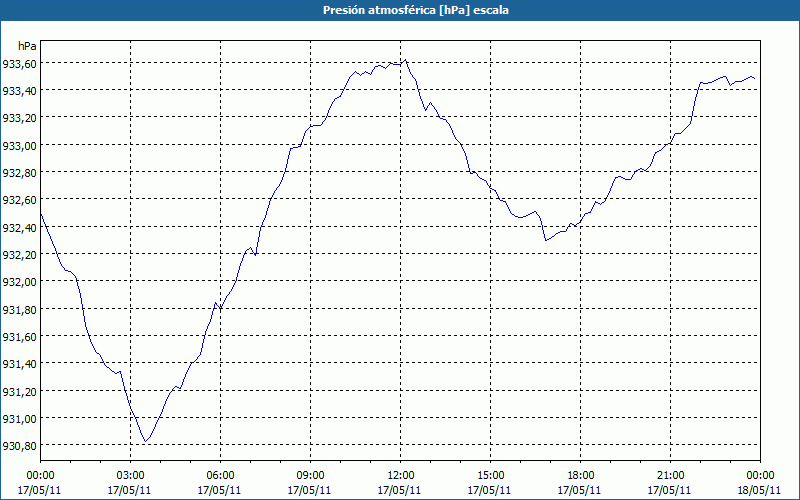
Task: Click the 930,80 pressure axis label
Action: tap(19, 446)
